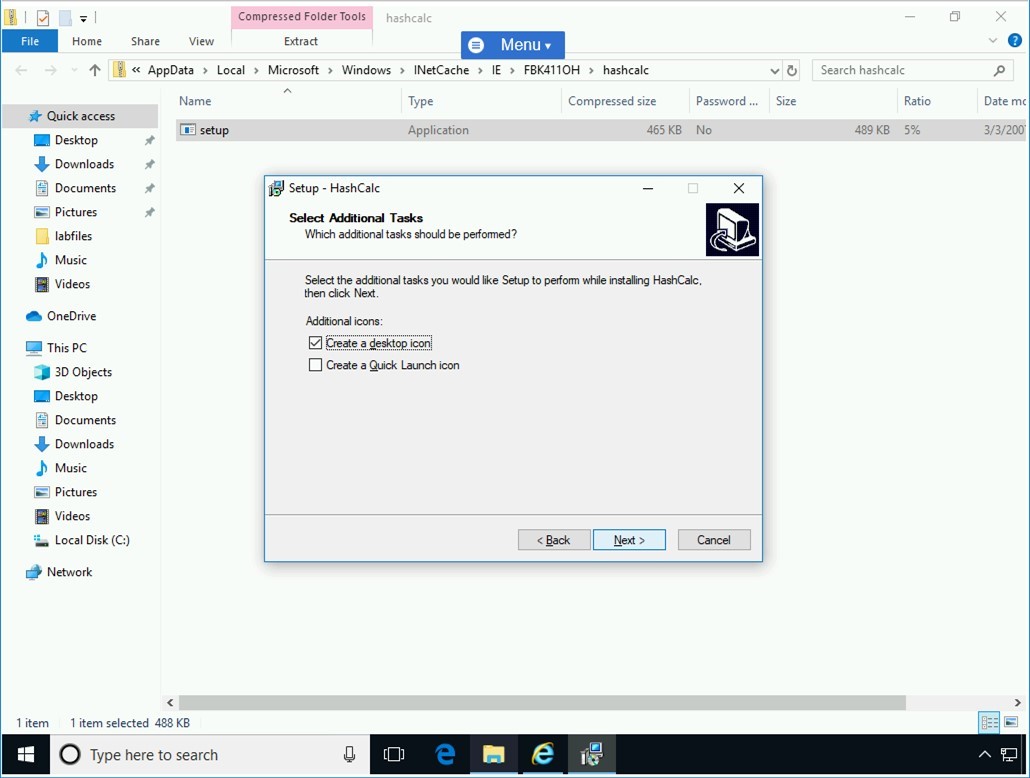Select the setup application file icon

[x=188, y=130]
